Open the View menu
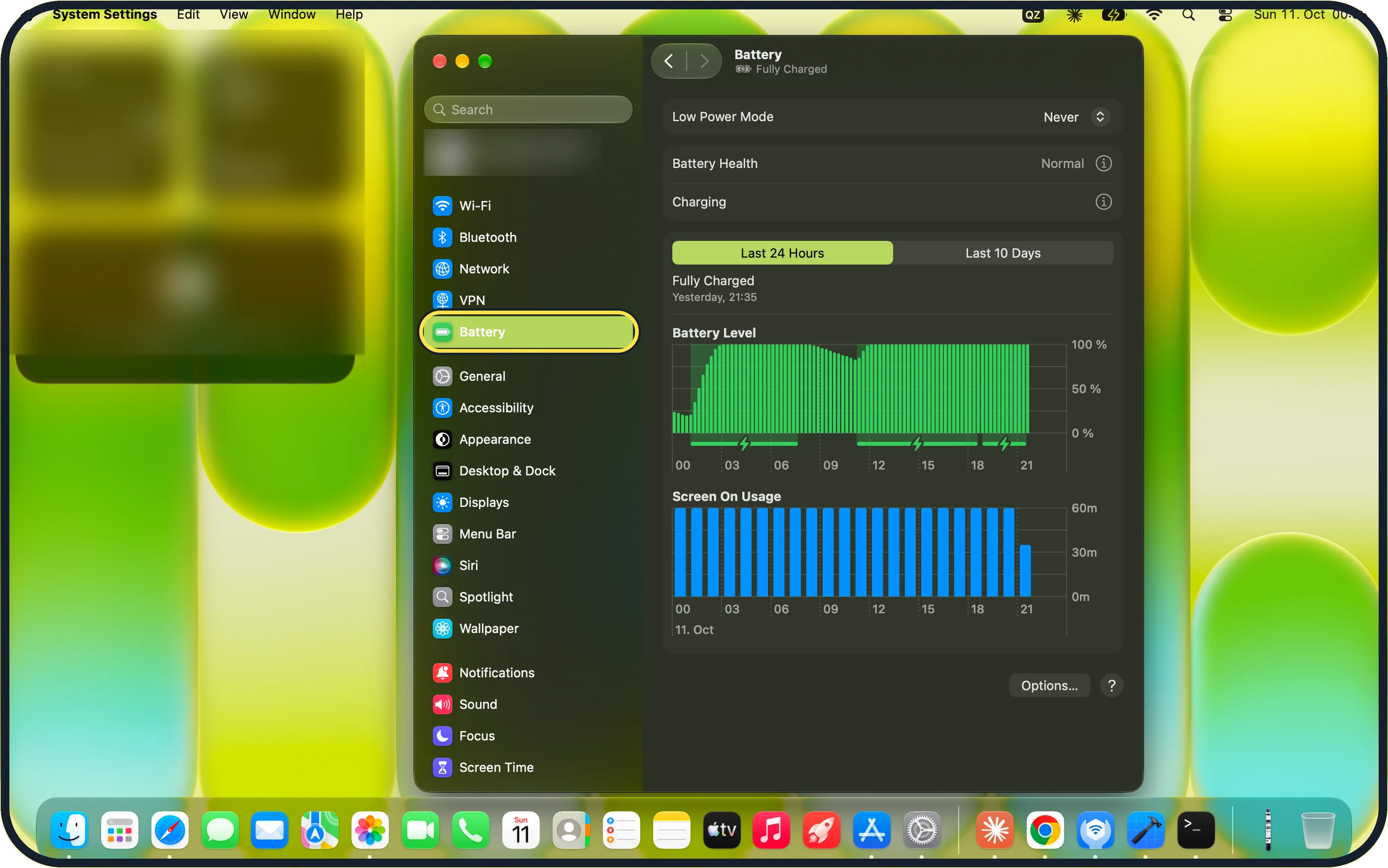Viewport: 1388px width, 868px height. click(x=233, y=14)
